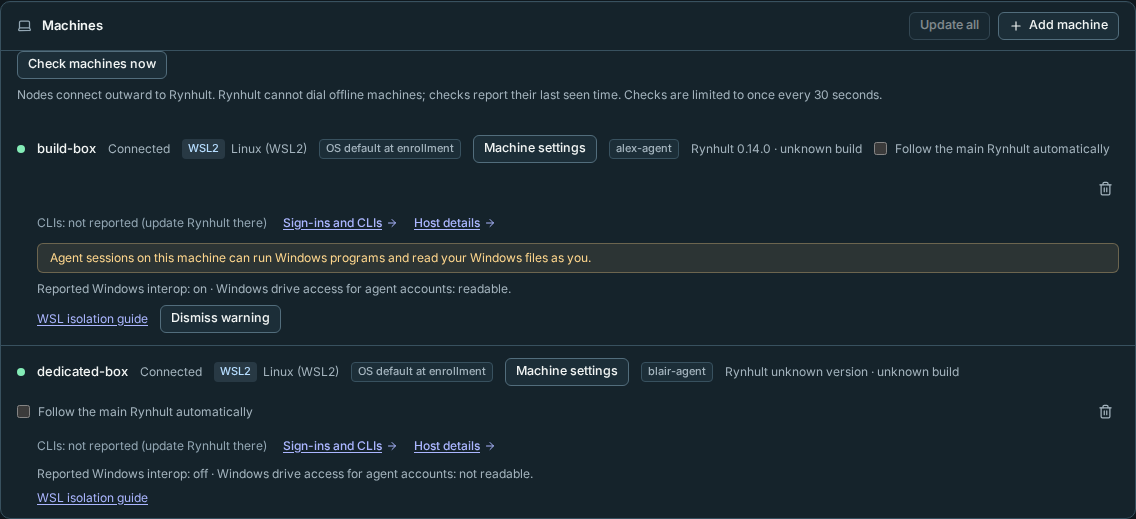Click Linux (WSL2) label on build-box row

click(269, 149)
